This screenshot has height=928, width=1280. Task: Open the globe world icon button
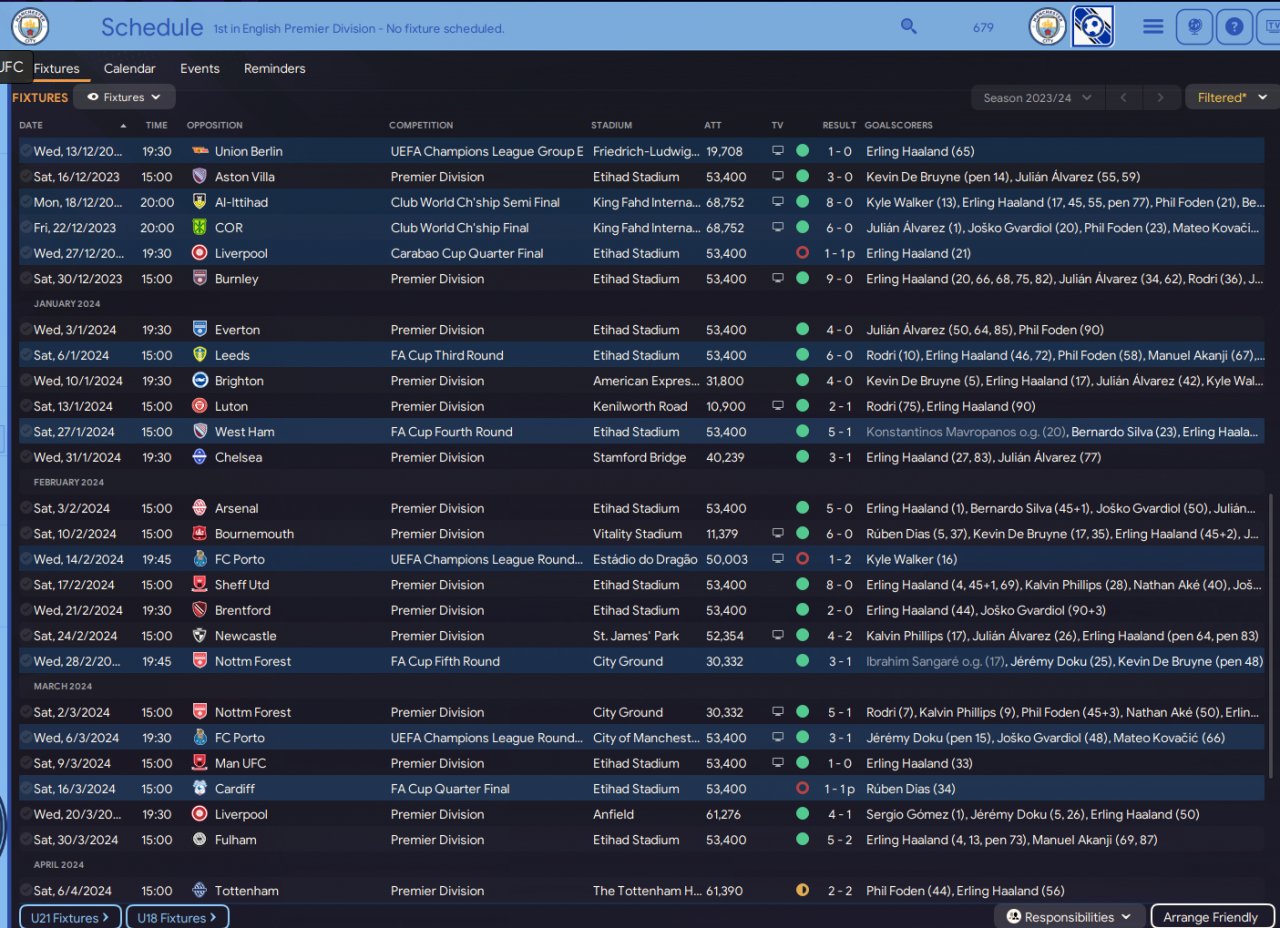pyautogui.click(x=1194, y=27)
